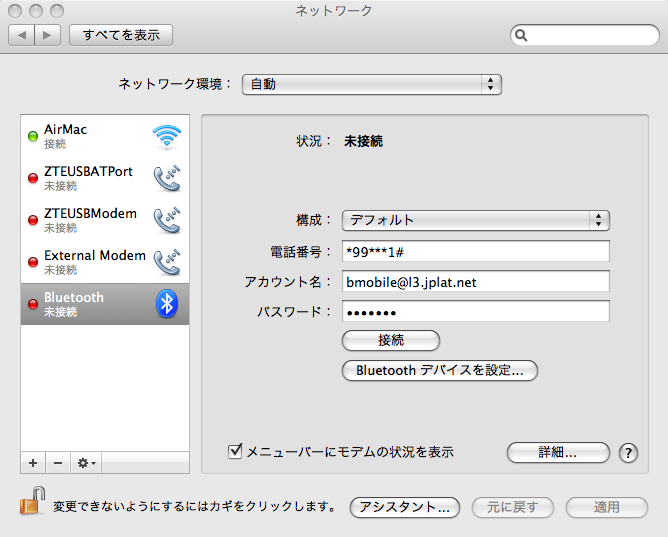Click the green status dot for AirMac

click(x=33, y=136)
